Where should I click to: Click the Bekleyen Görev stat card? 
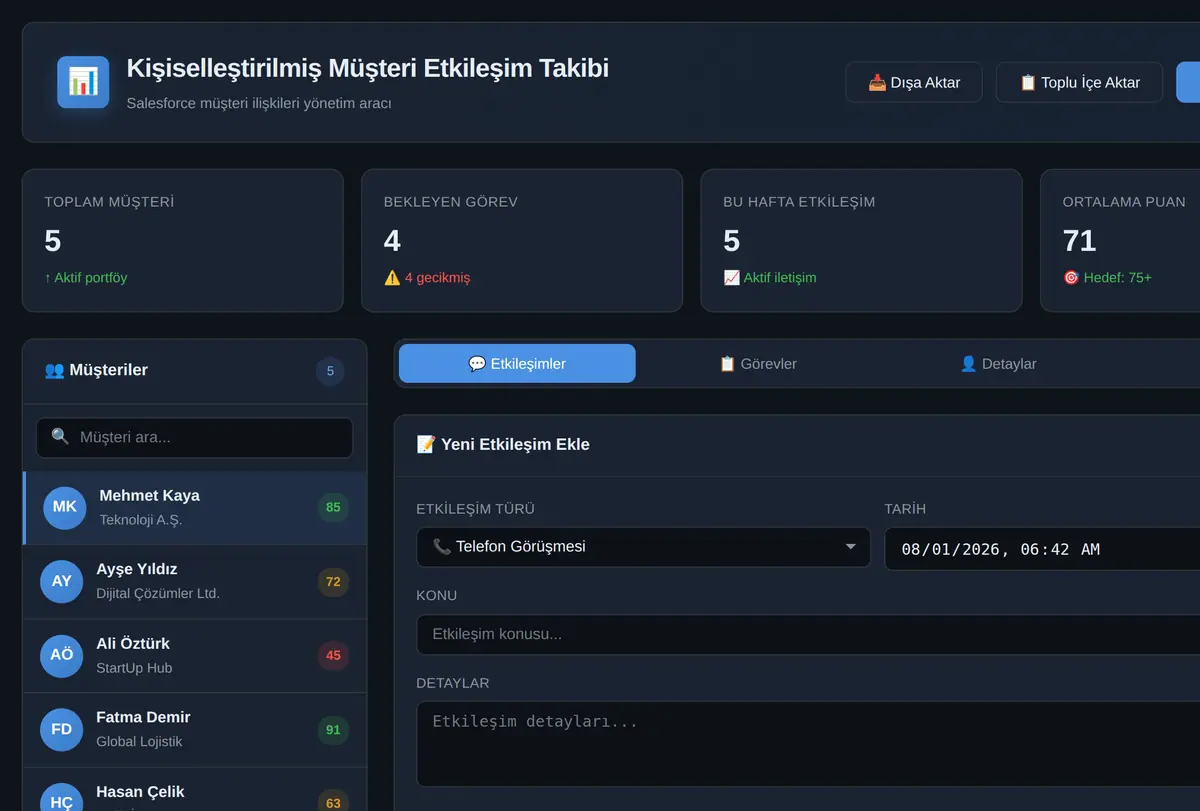click(522, 240)
